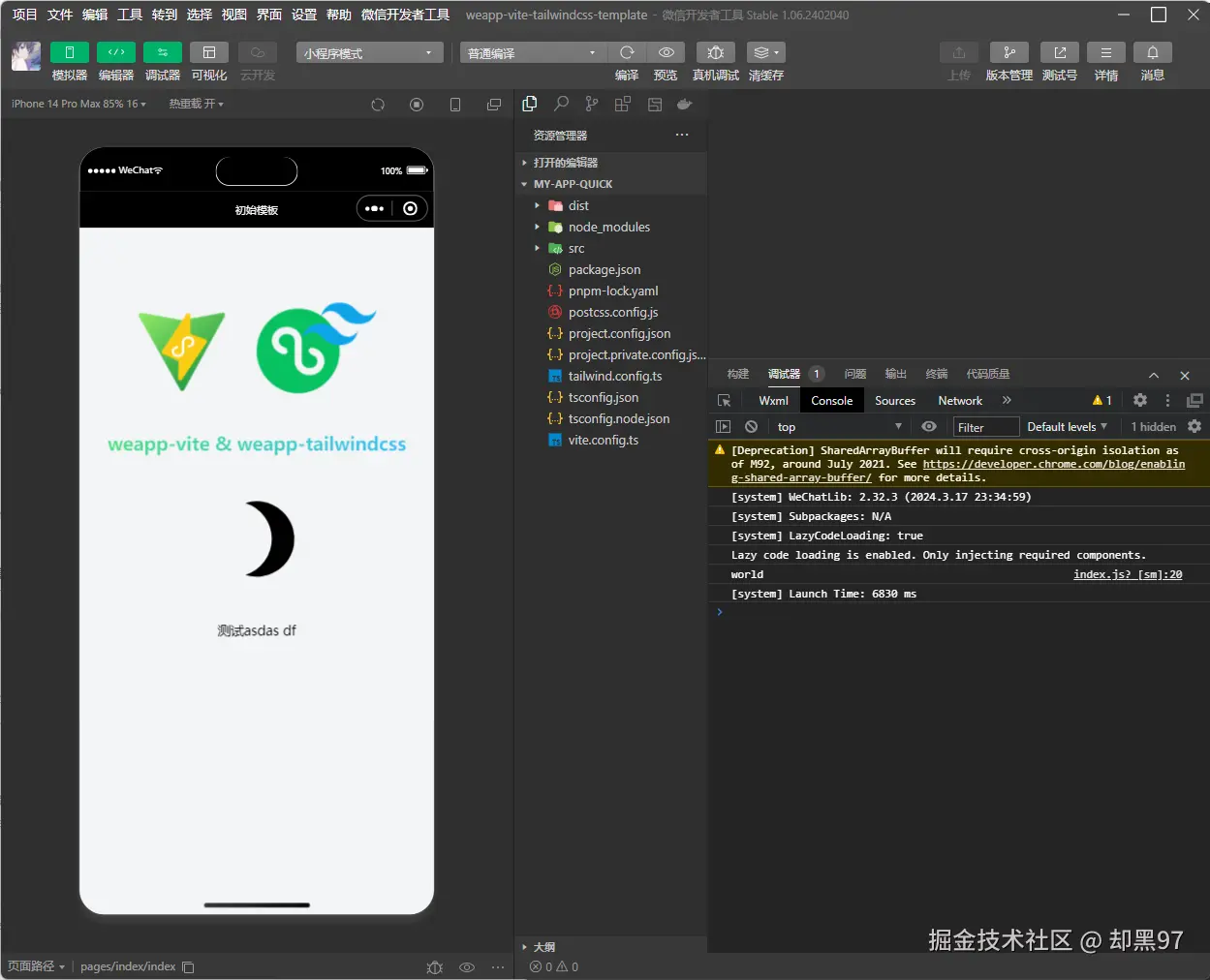Open the 文件 menu
This screenshot has height=980, width=1210.
(60, 15)
